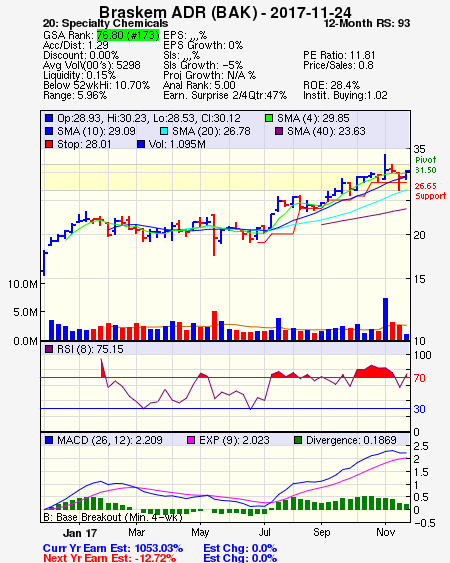The height and width of the screenshot is (563, 450).
Task: Click the red 26.65 Support label
Action: 430,191
